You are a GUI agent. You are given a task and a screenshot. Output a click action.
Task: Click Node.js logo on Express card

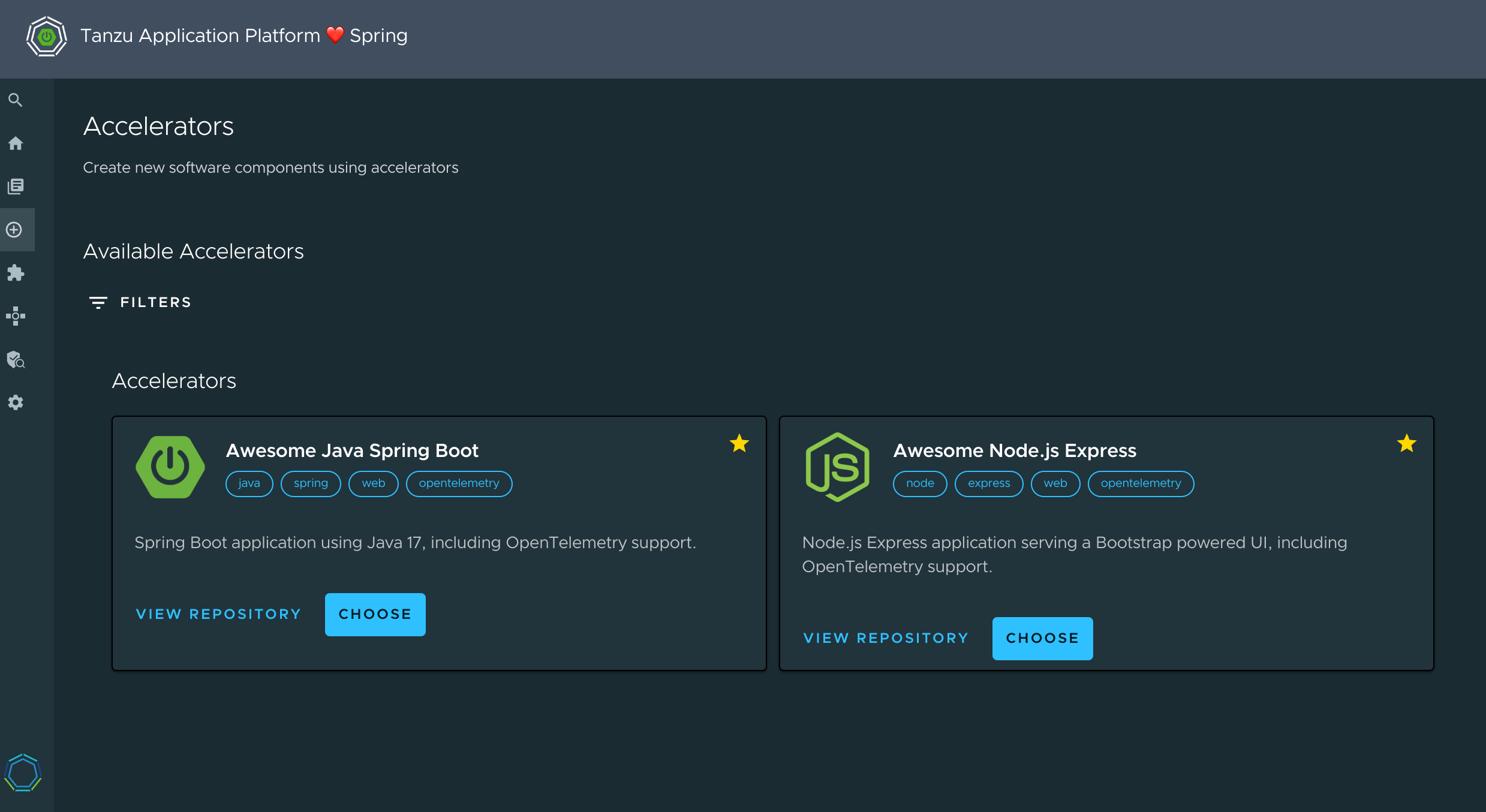click(837, 467)
